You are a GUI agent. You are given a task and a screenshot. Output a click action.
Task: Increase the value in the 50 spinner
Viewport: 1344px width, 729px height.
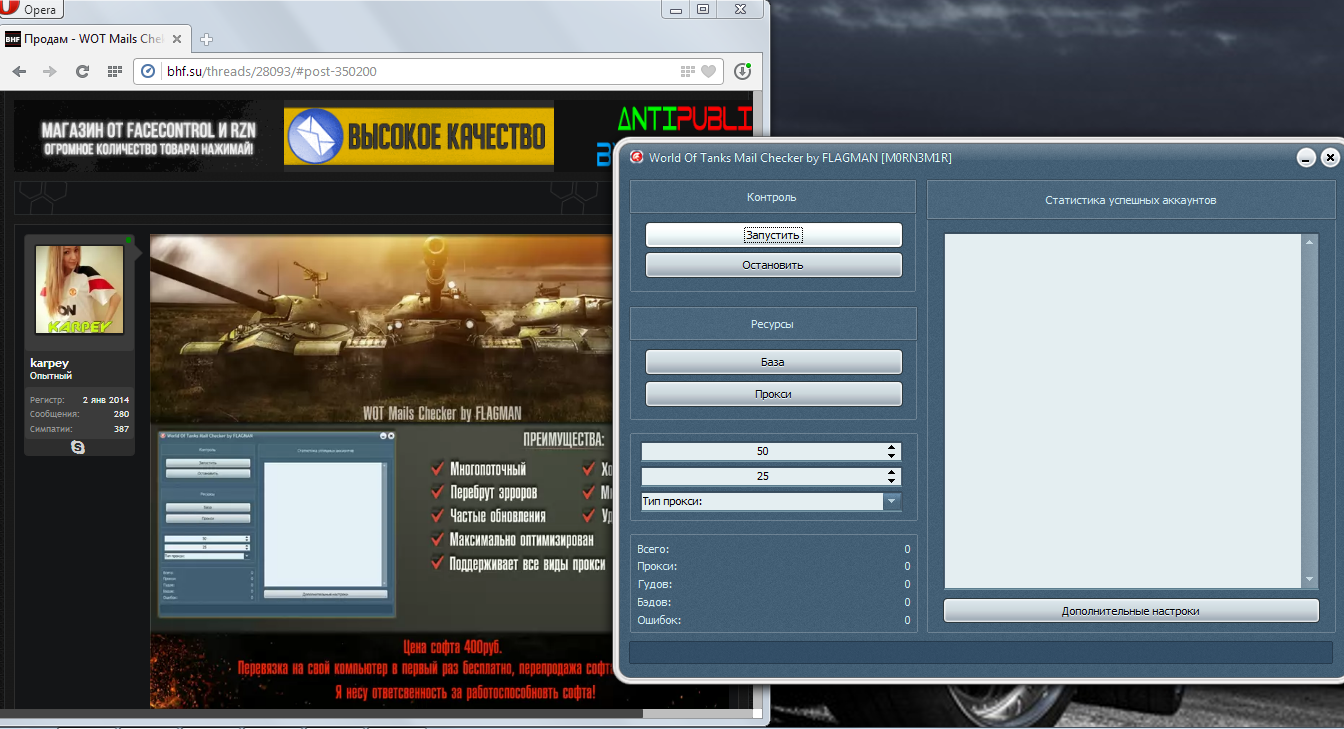click(892, 447)
